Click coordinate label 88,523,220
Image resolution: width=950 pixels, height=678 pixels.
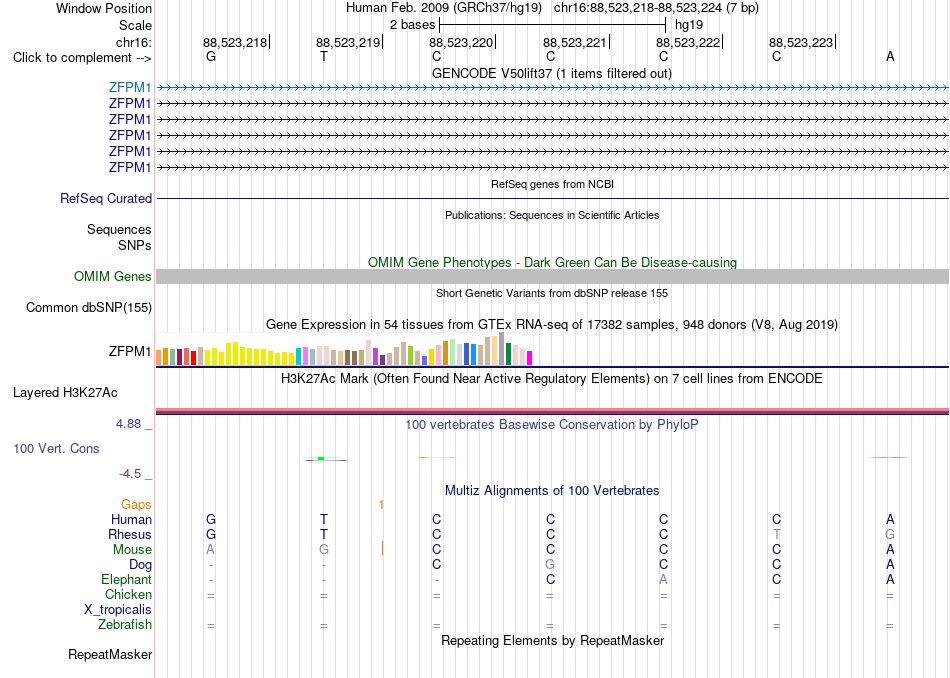(461, 42)
